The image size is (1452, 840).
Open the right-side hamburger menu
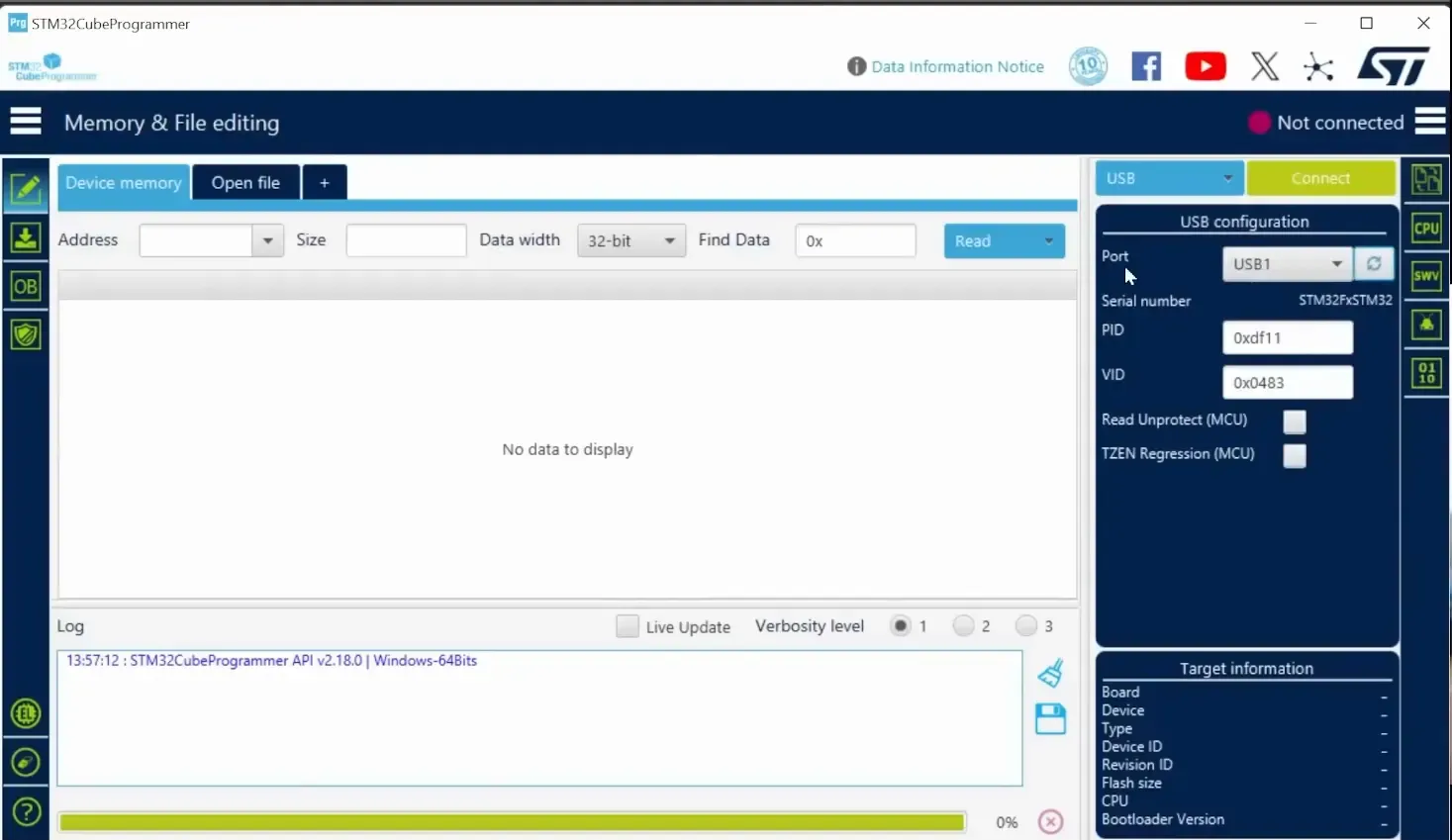tap(1430, 121)
